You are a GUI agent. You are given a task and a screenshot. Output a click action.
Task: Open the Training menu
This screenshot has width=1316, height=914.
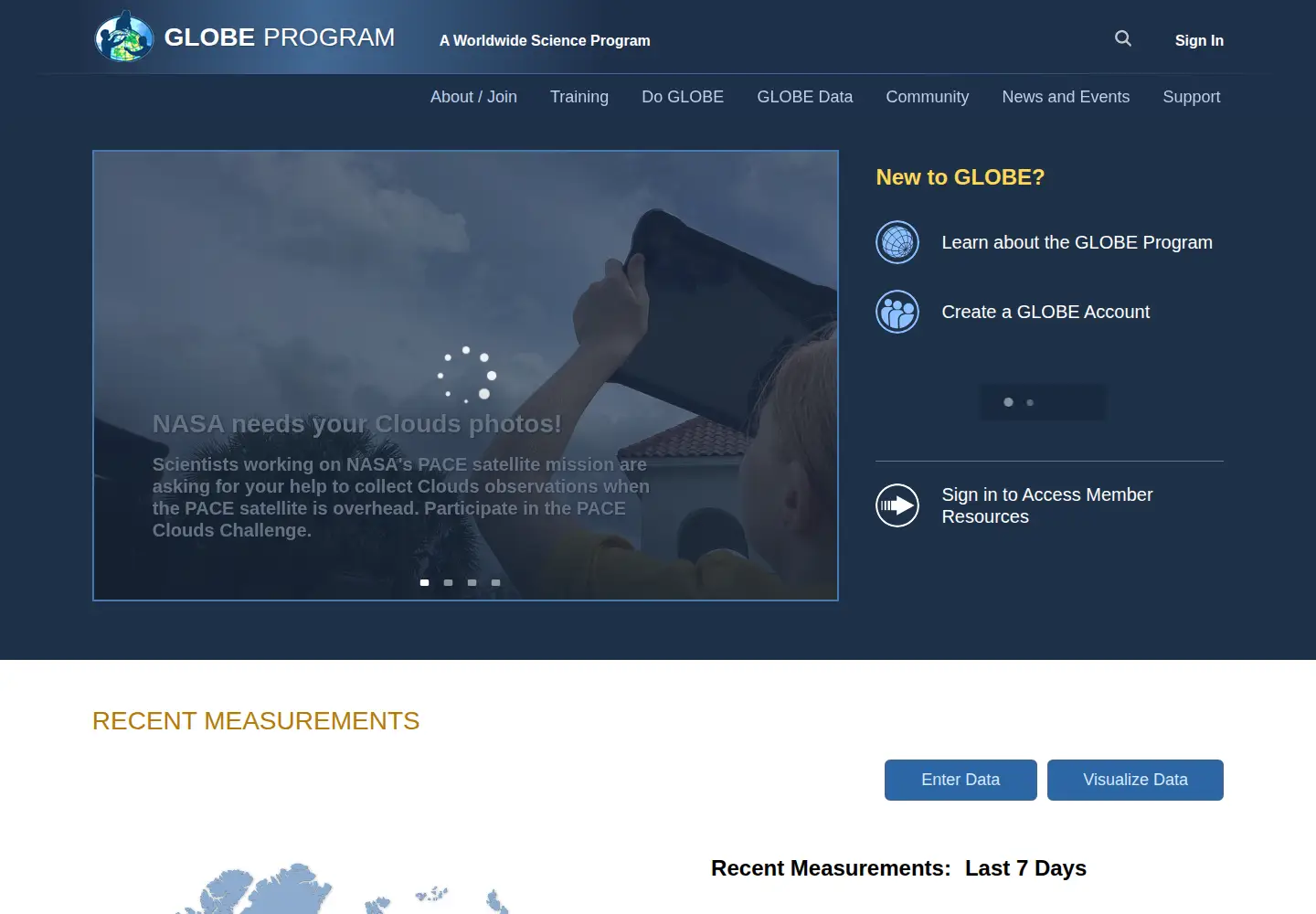click(579, 97)
